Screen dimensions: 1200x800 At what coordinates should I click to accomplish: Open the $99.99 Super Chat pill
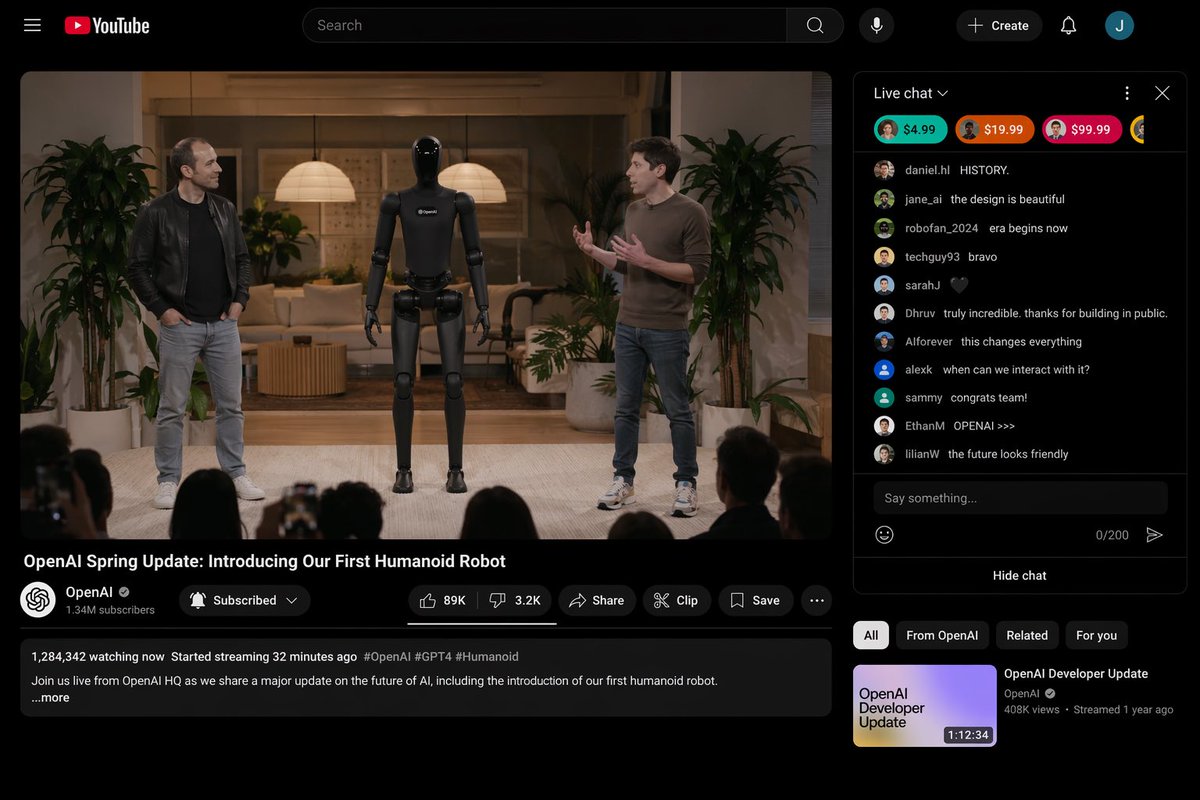[x=1082, y=129]
